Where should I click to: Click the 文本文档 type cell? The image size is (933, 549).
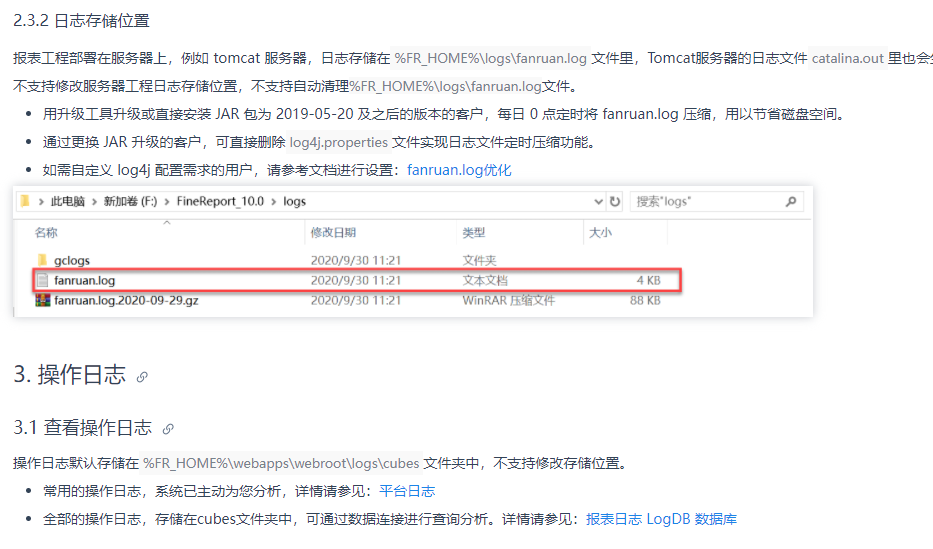pyautogui.click(x=485, y=281)
